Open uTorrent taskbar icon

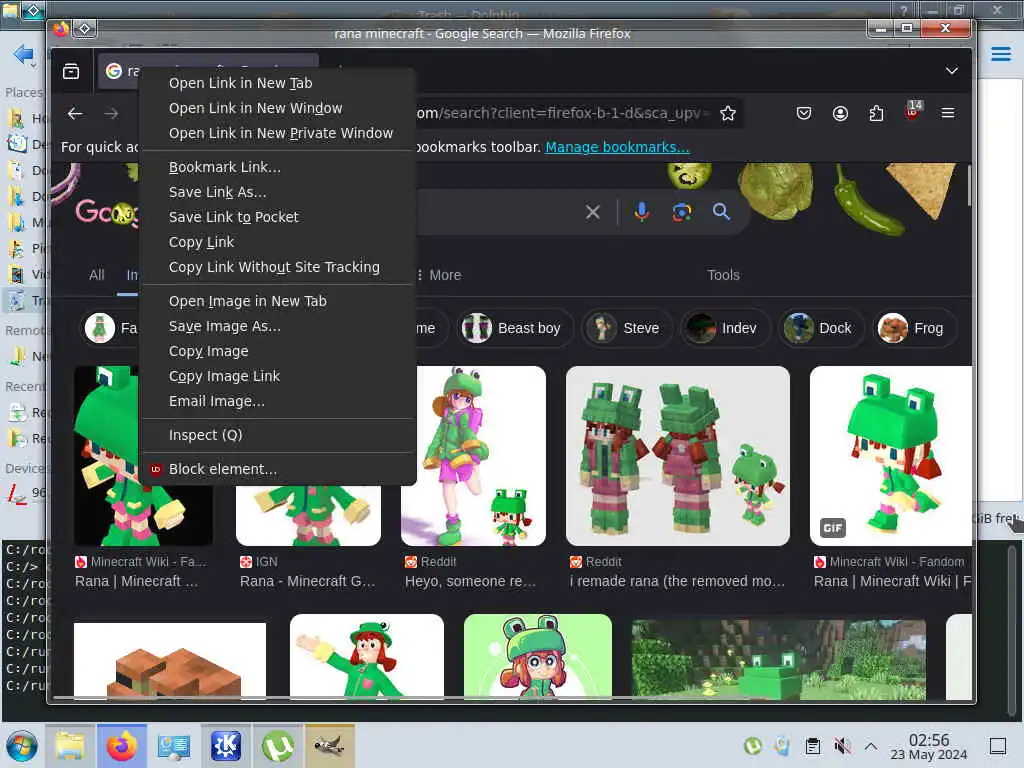coord(278,746)
